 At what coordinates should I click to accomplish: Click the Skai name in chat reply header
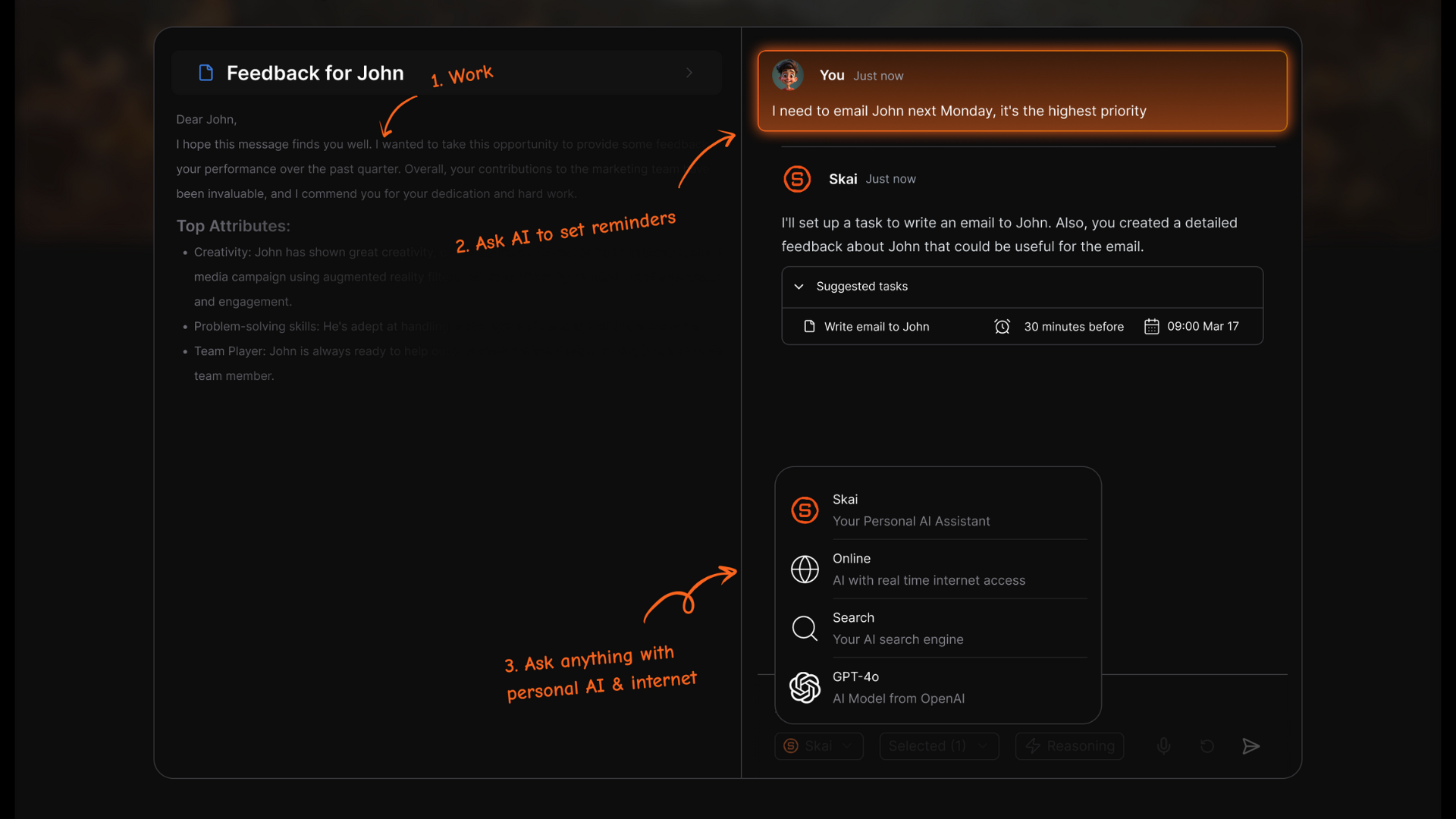[x=843, y=179]
